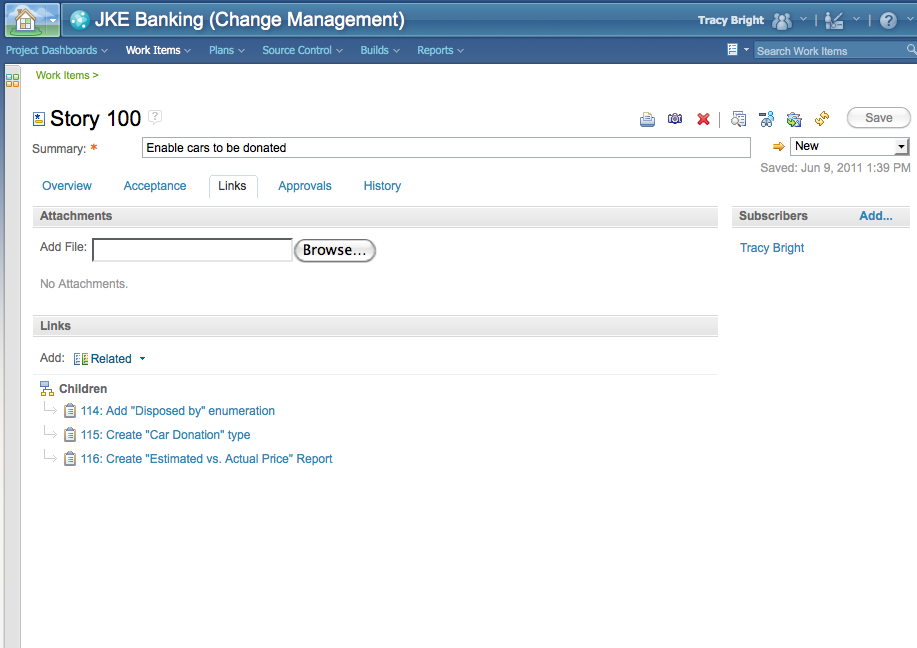Click the Related link type icon
The width and height of the screenshot is (917, 648).
pyautogui.click(x=81, y=359)
